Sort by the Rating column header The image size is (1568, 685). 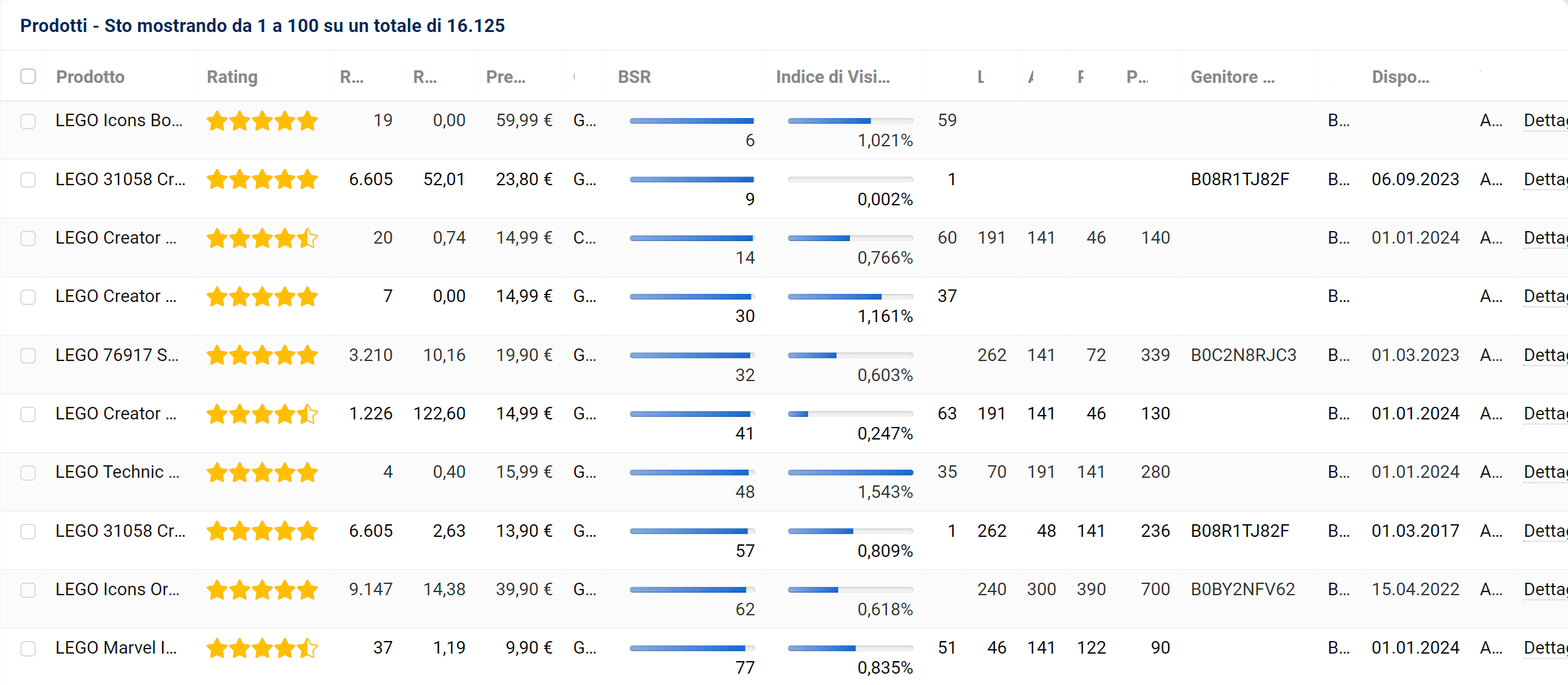(x=232, y=77)
